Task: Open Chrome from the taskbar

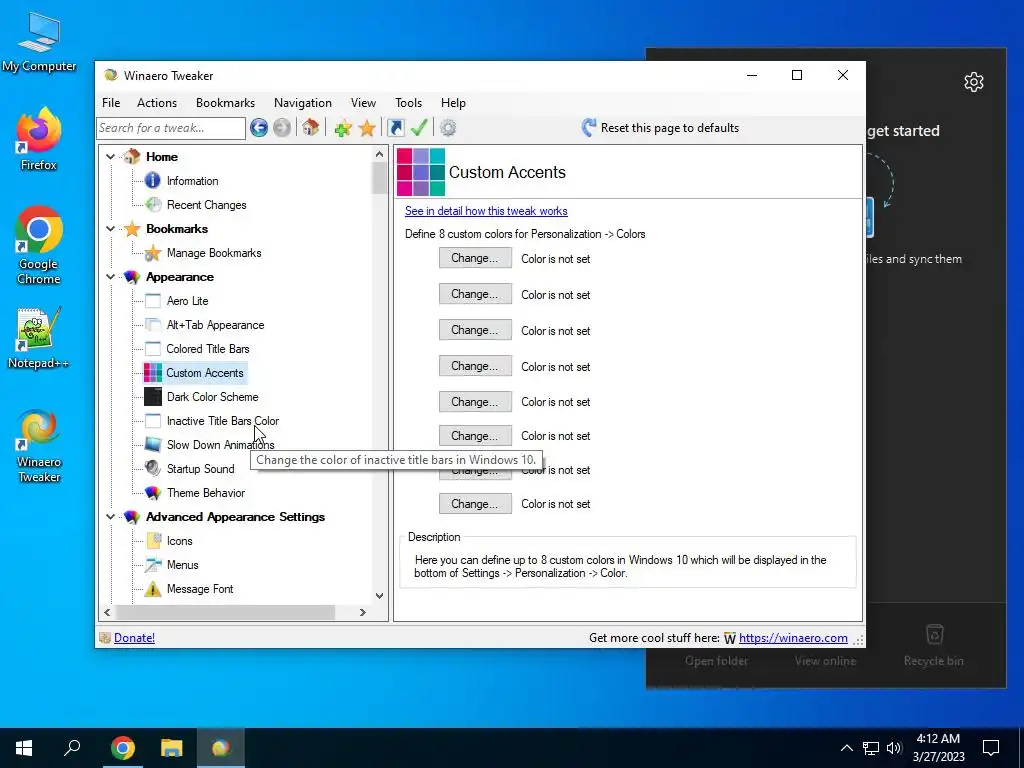Action: point(122,748)
